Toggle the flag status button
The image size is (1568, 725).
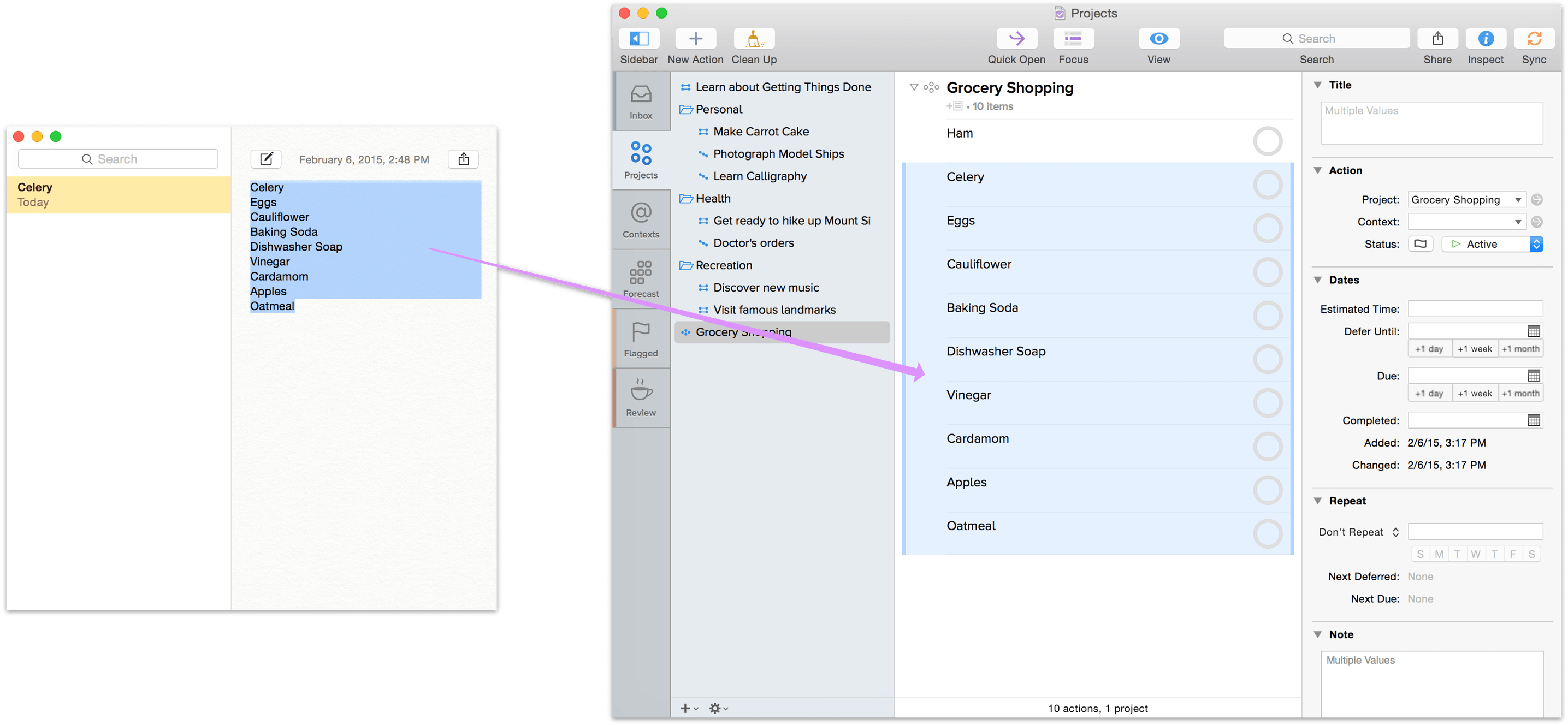point(1420,245)
